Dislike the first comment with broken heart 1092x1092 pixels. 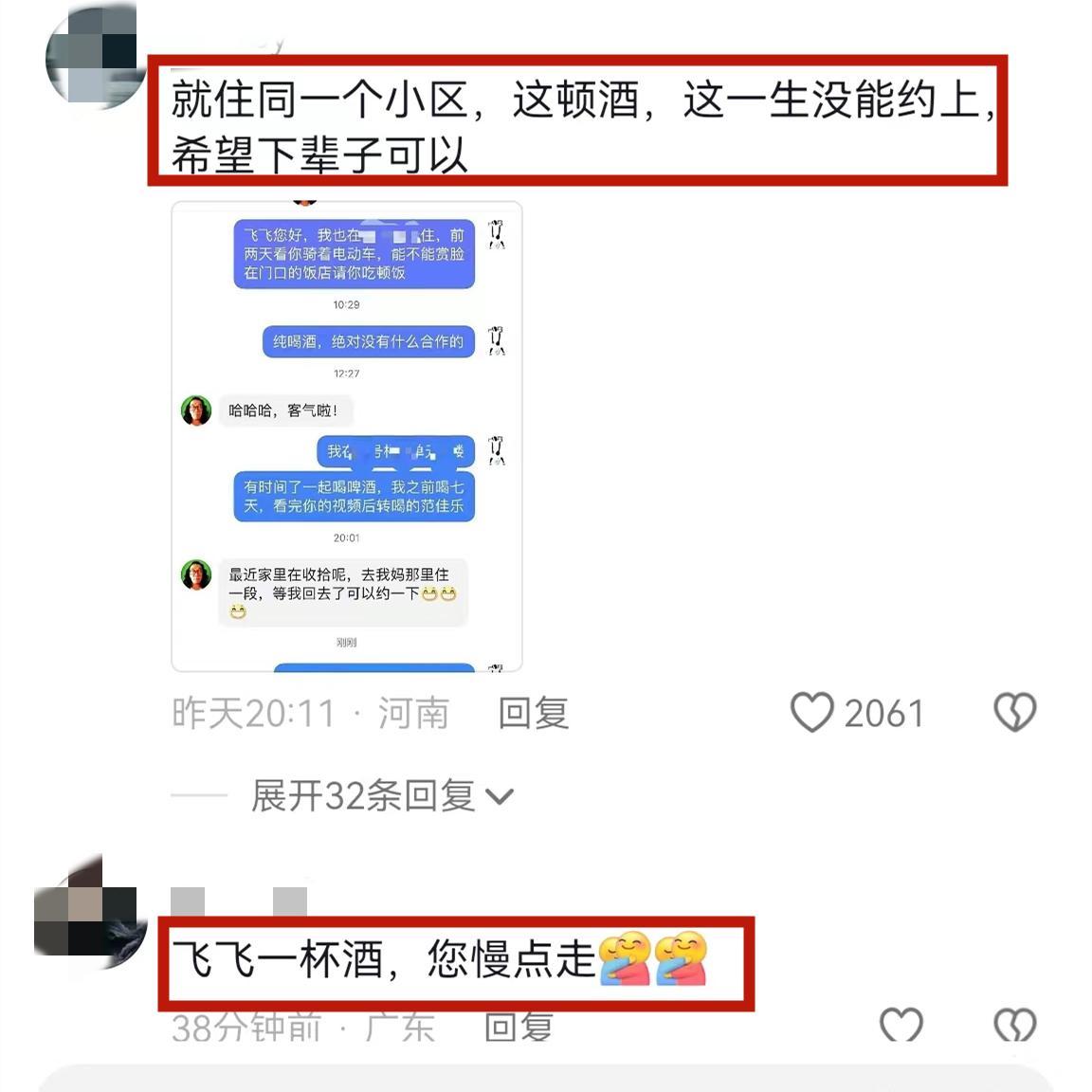tap(1014, 713)
